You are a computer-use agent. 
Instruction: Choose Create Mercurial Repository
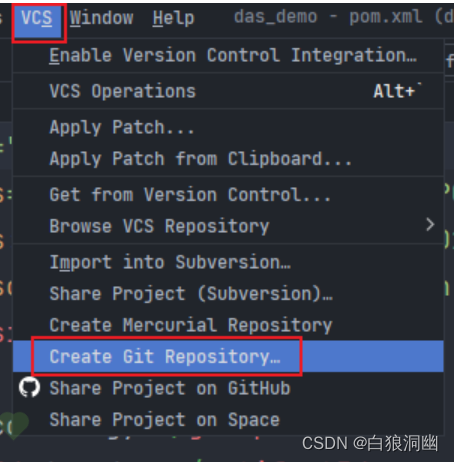click(x=228, y=325)
